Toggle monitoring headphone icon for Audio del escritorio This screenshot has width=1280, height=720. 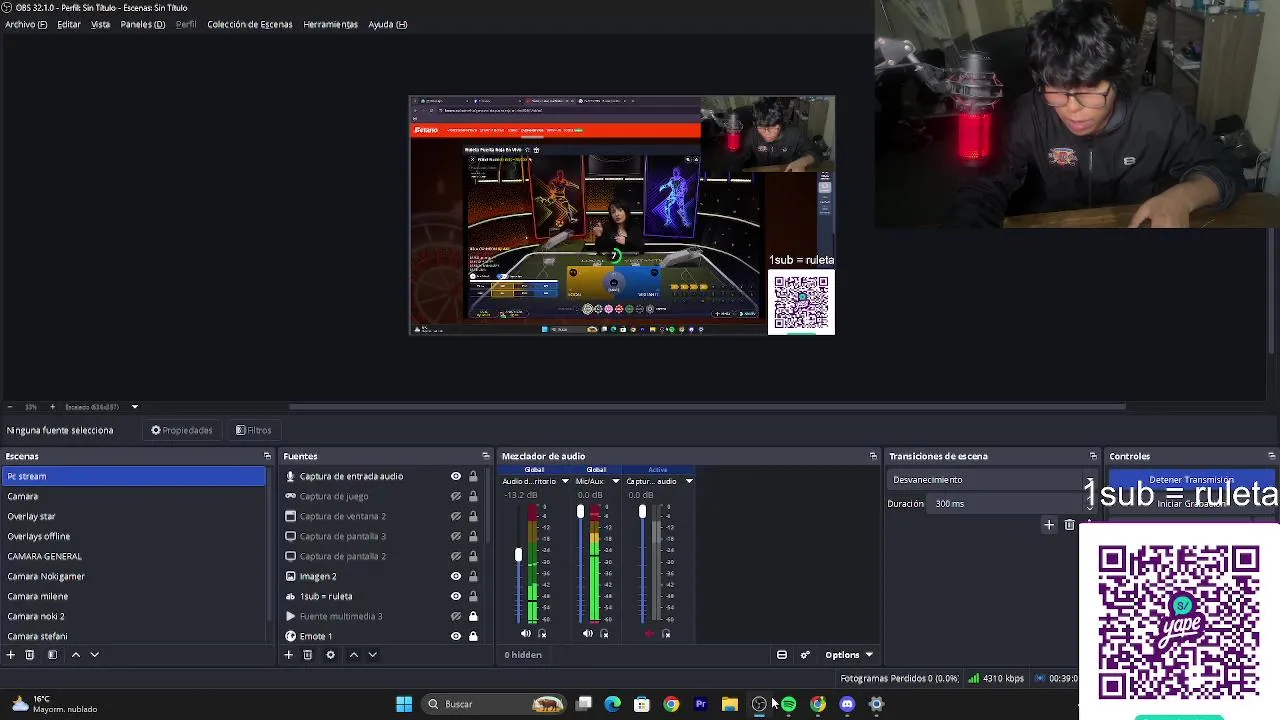point(542,634)
